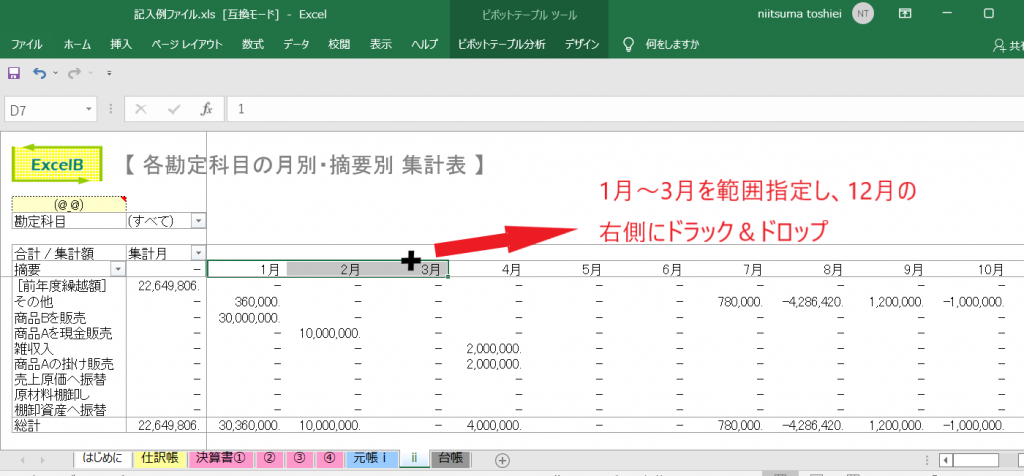Save the workbook with the purple disk icon
Image resolution: width=1024 pixels, height=476 pixels.
[x=13, y=73]
